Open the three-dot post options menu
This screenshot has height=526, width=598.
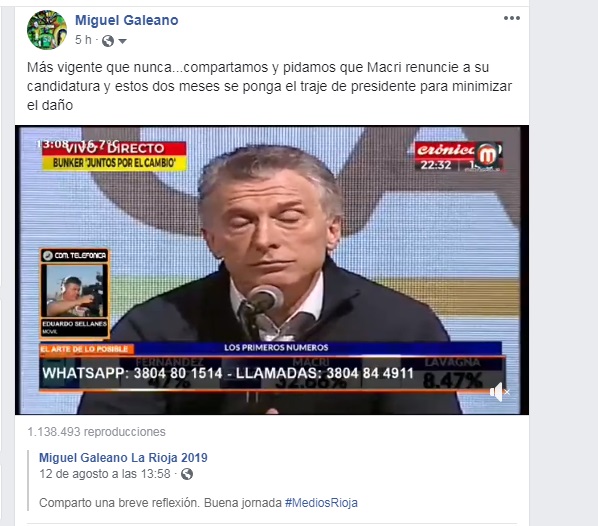(x=511, y=18)
